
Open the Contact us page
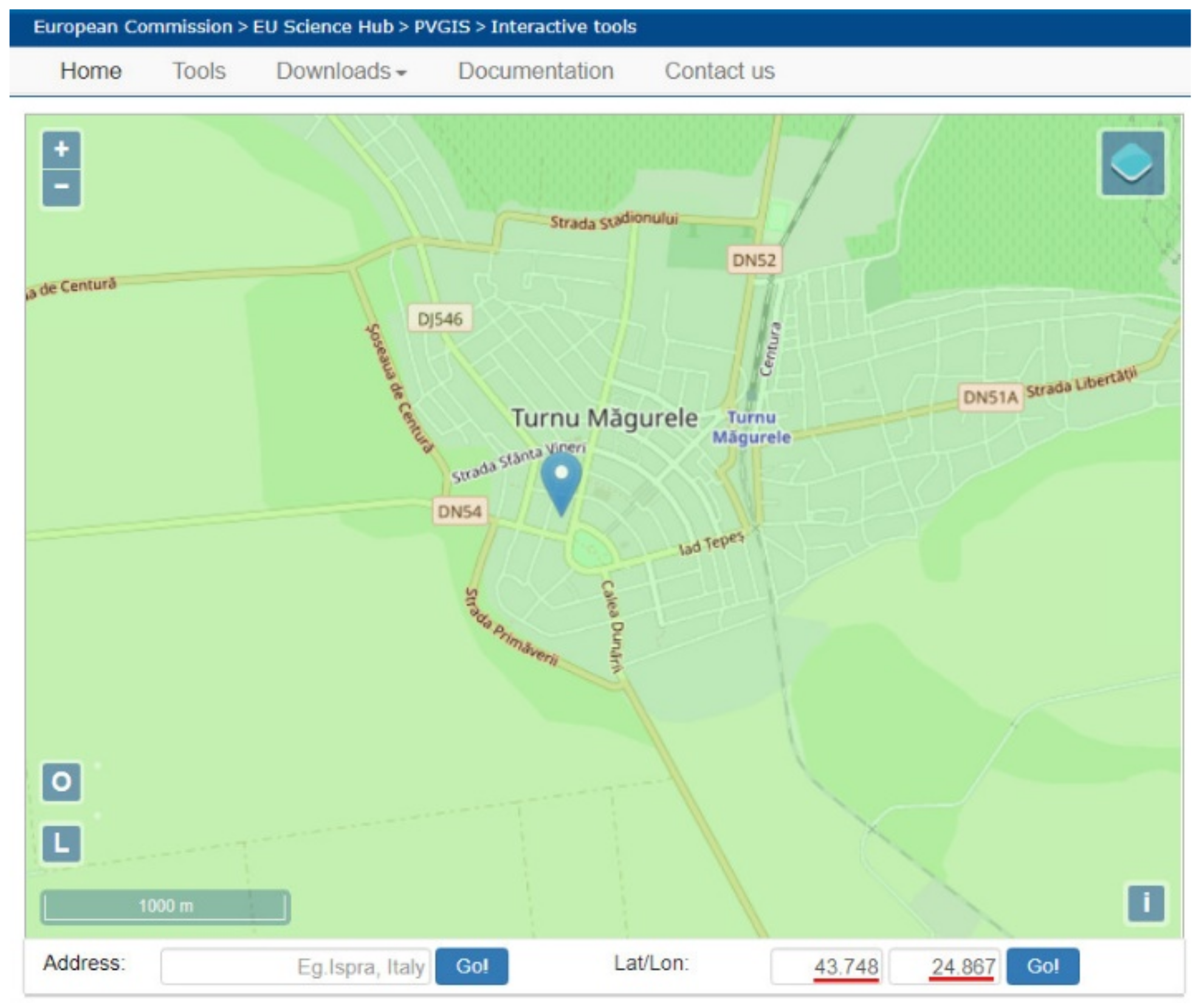pyautogui.click(x=719, y=71)
